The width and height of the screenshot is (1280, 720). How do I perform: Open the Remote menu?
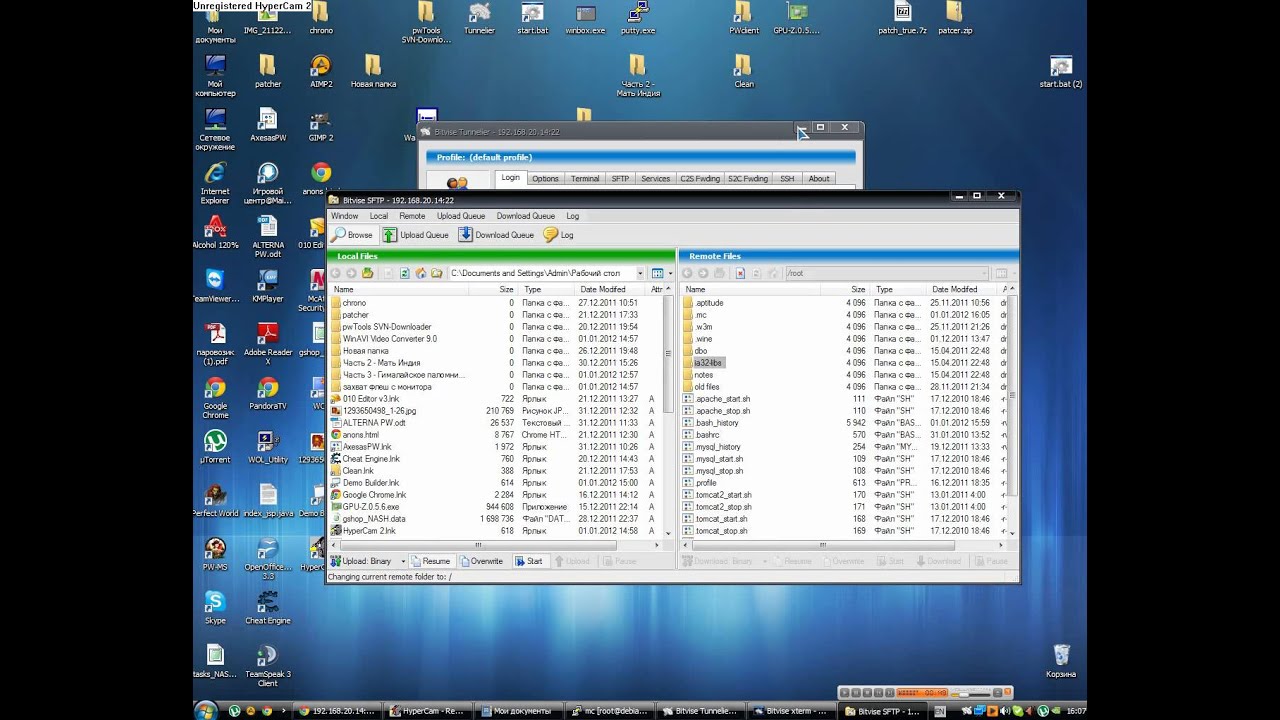click(412, 216)
